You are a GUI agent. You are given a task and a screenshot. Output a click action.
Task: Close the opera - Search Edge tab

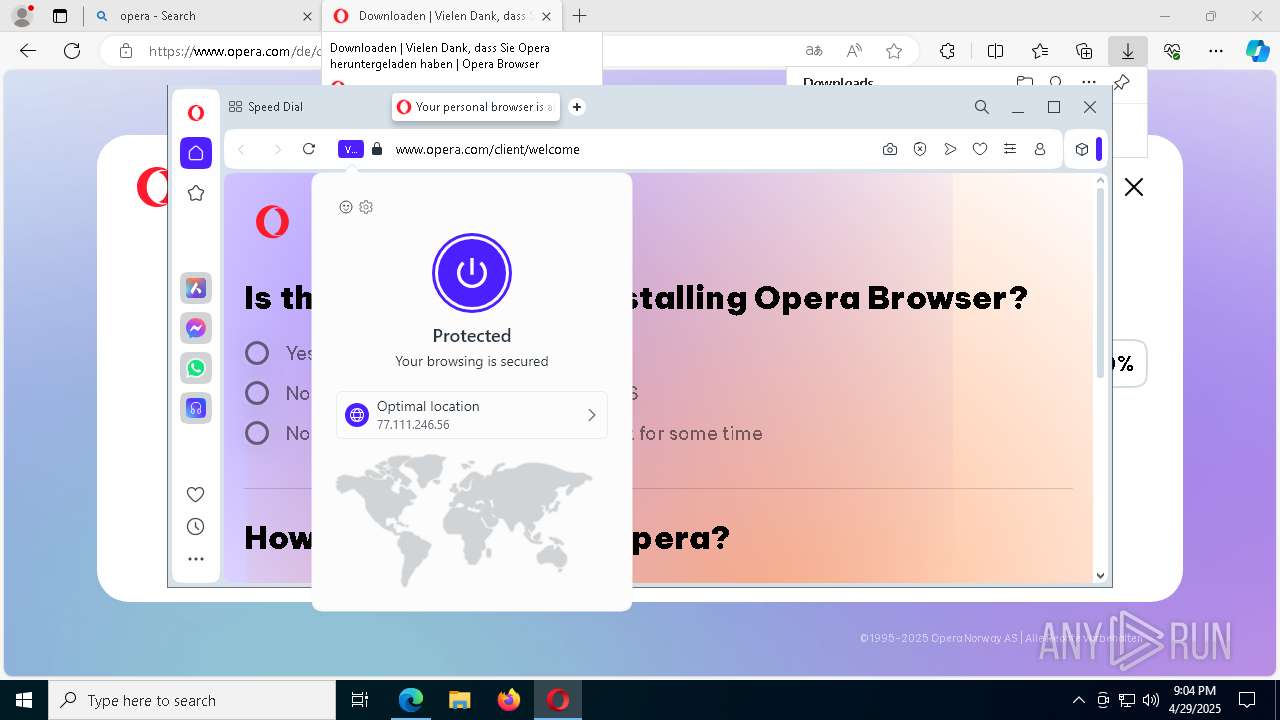tap(307, 16)
